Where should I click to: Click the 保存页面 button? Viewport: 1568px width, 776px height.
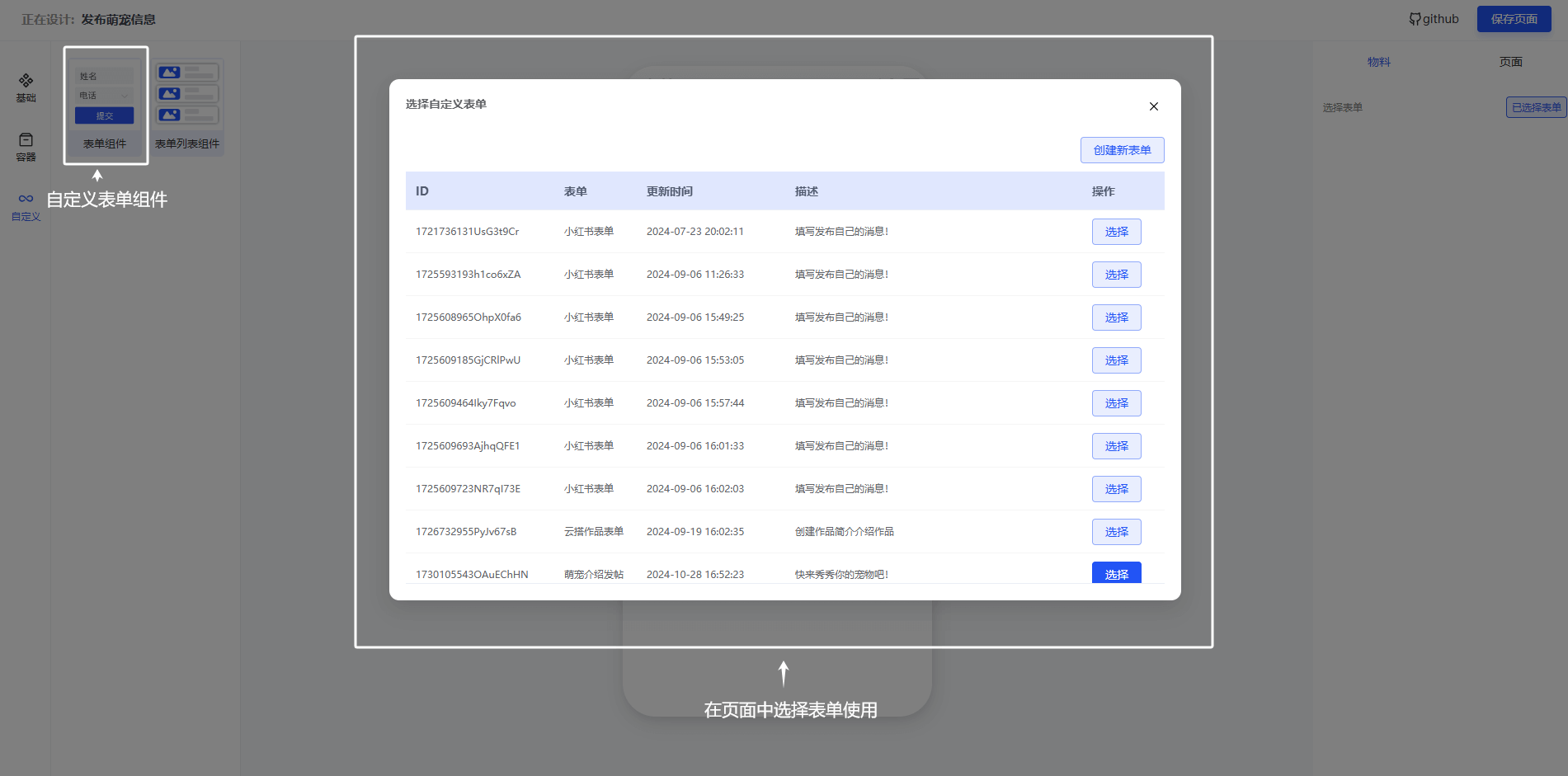[x=1514, y=19]
